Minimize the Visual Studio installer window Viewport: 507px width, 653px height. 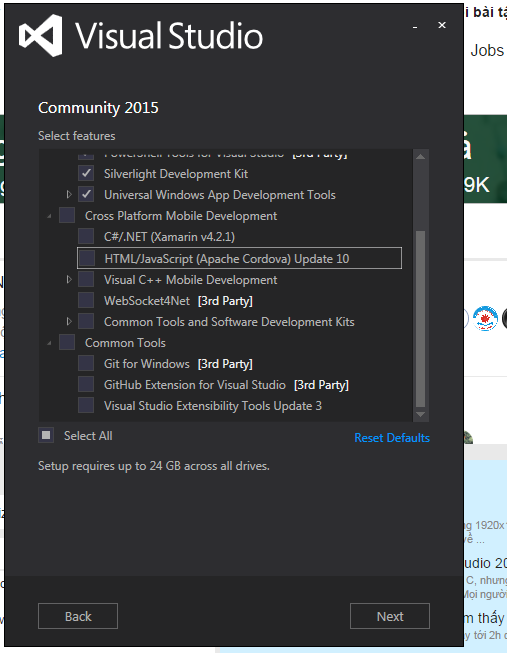pyautogui.click(x=415, y=27)
